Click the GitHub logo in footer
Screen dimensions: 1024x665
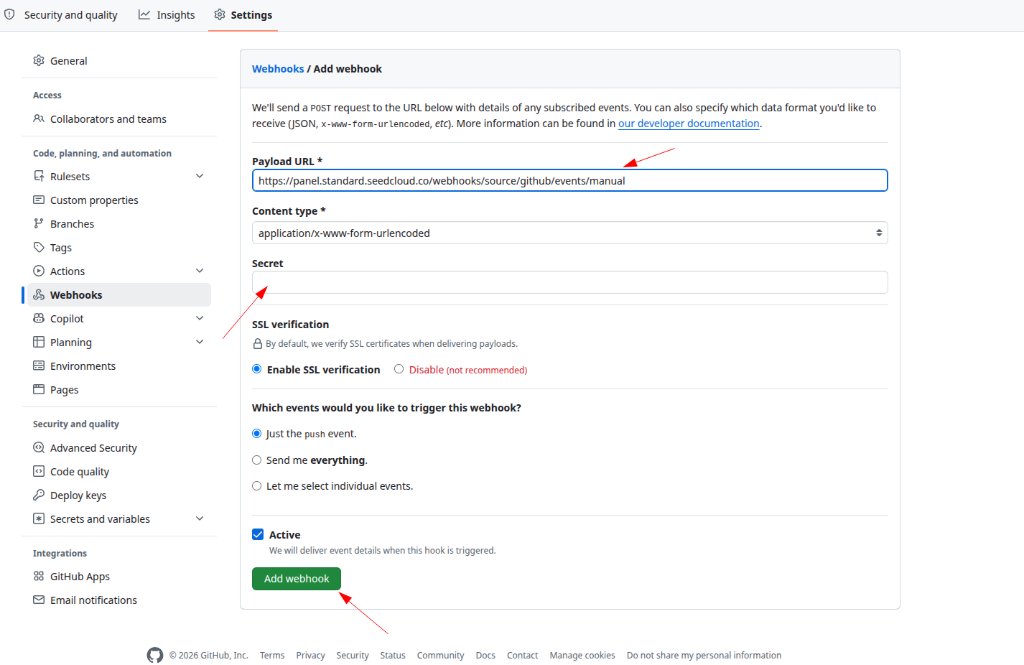pyautogui.click(x=155, y=655)
